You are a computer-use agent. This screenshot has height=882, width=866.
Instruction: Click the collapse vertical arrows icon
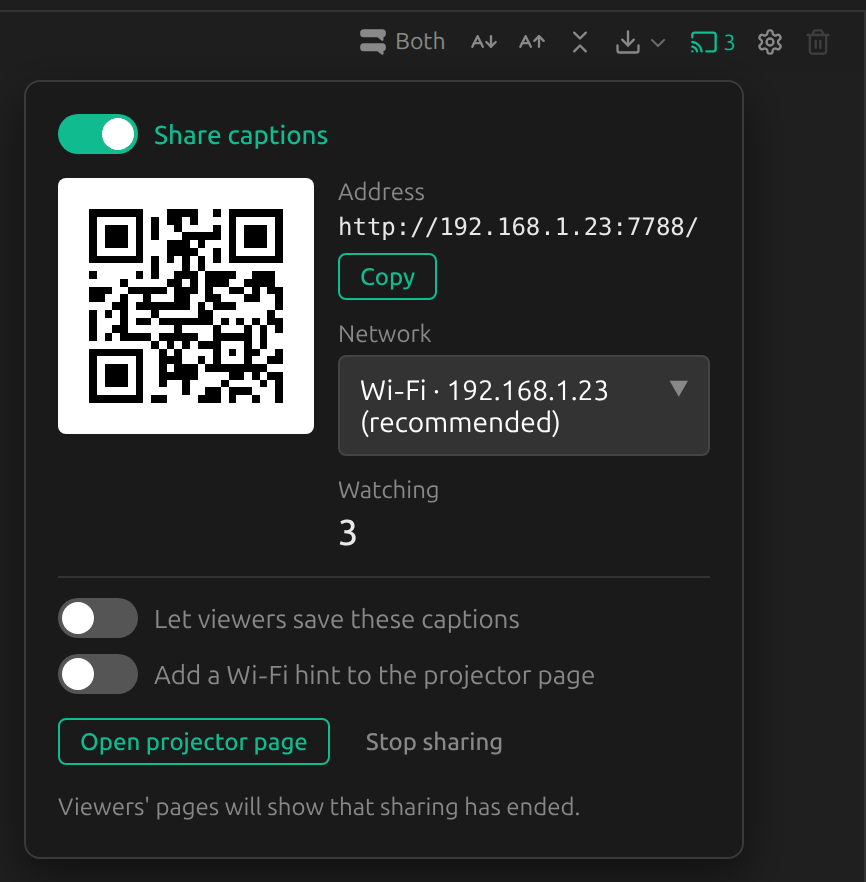[x=580, y=42]
